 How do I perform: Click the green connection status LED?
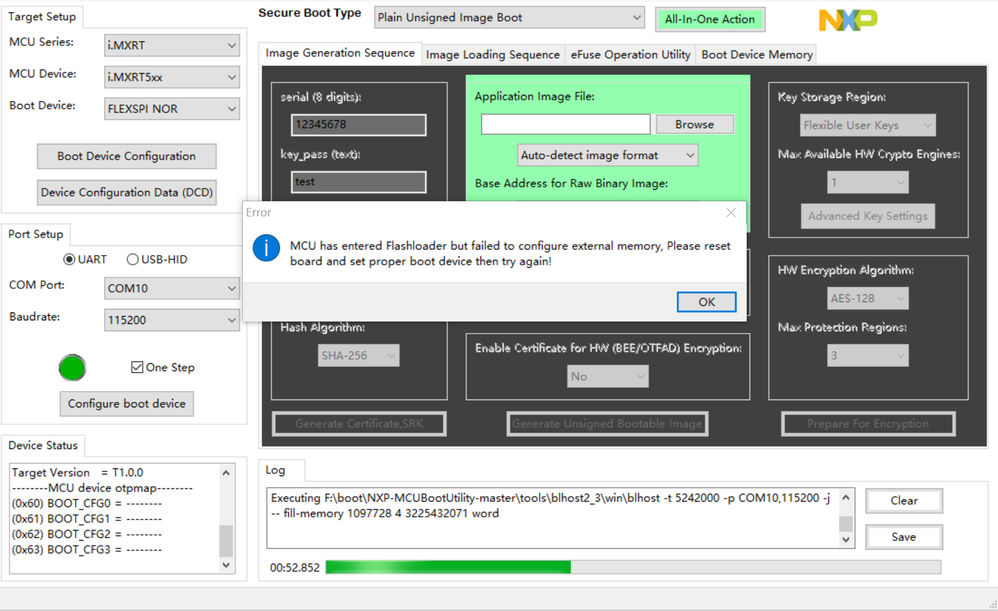[73, 368]
